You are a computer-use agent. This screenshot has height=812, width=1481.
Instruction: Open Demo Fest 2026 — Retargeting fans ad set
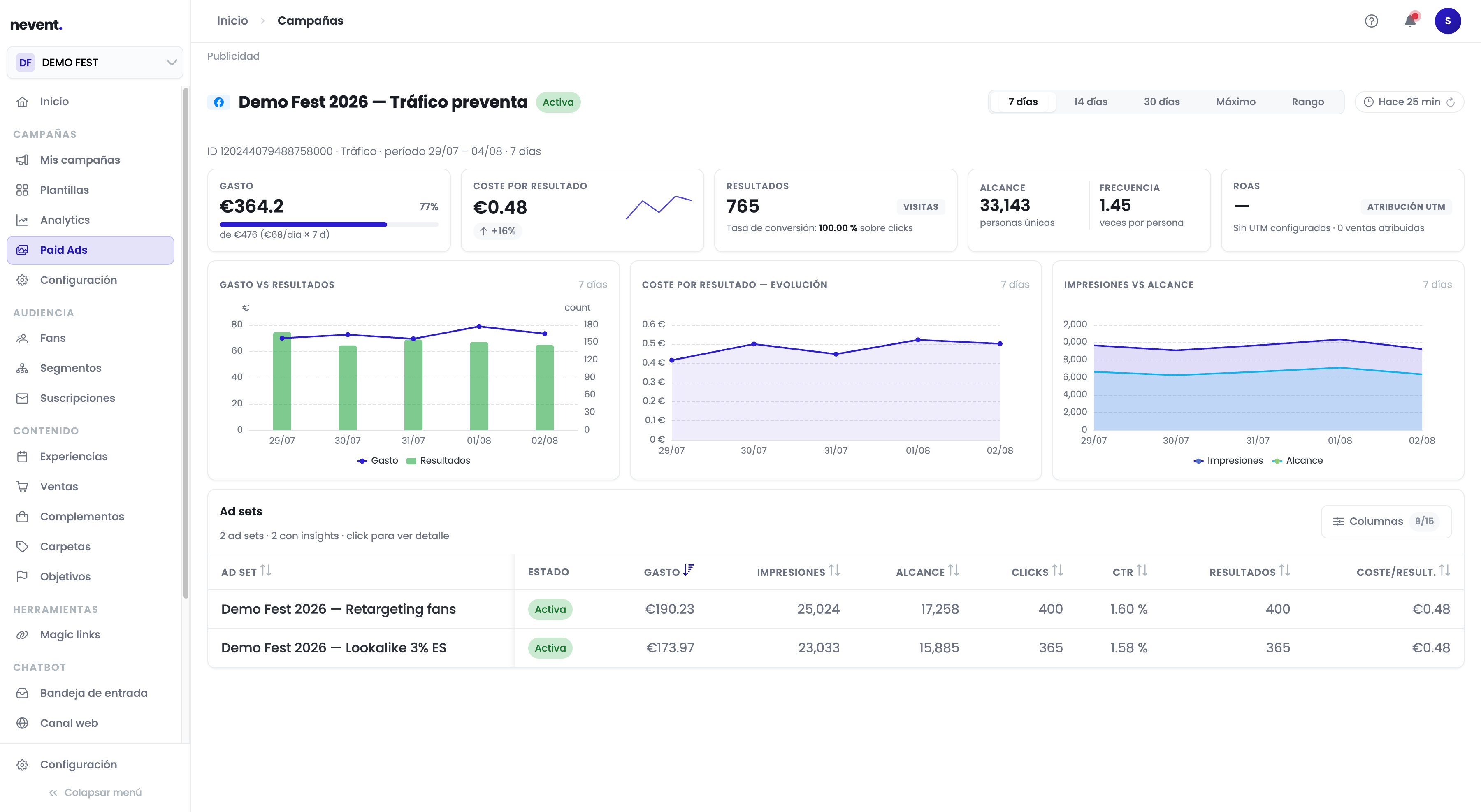[338, 609]
